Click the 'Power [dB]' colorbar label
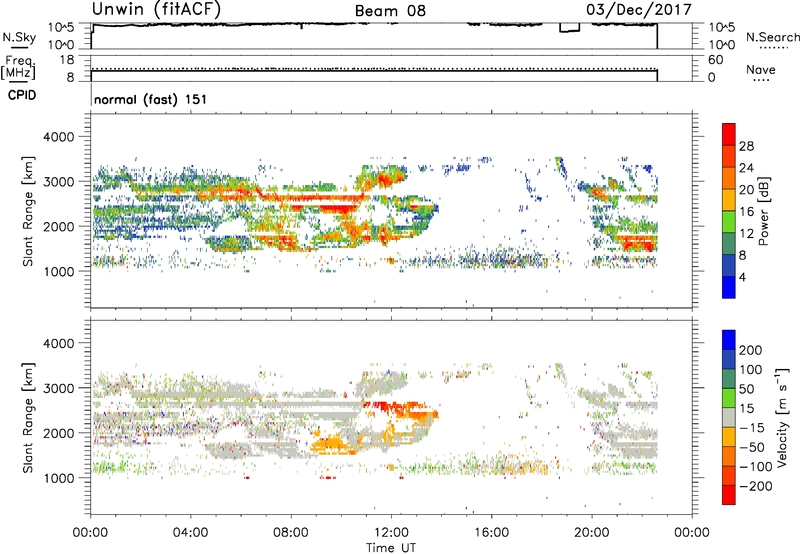 tap(764, 211)
